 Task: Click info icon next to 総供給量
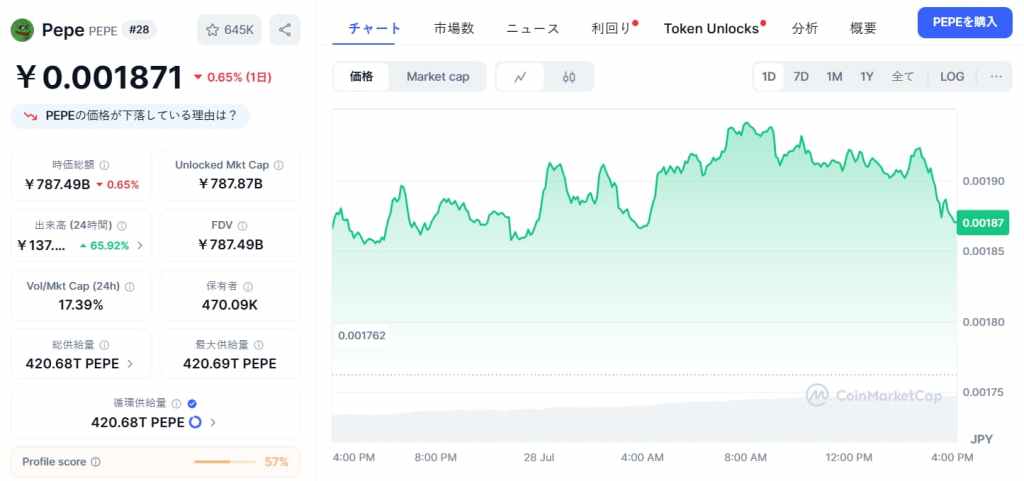pos(104,345)
